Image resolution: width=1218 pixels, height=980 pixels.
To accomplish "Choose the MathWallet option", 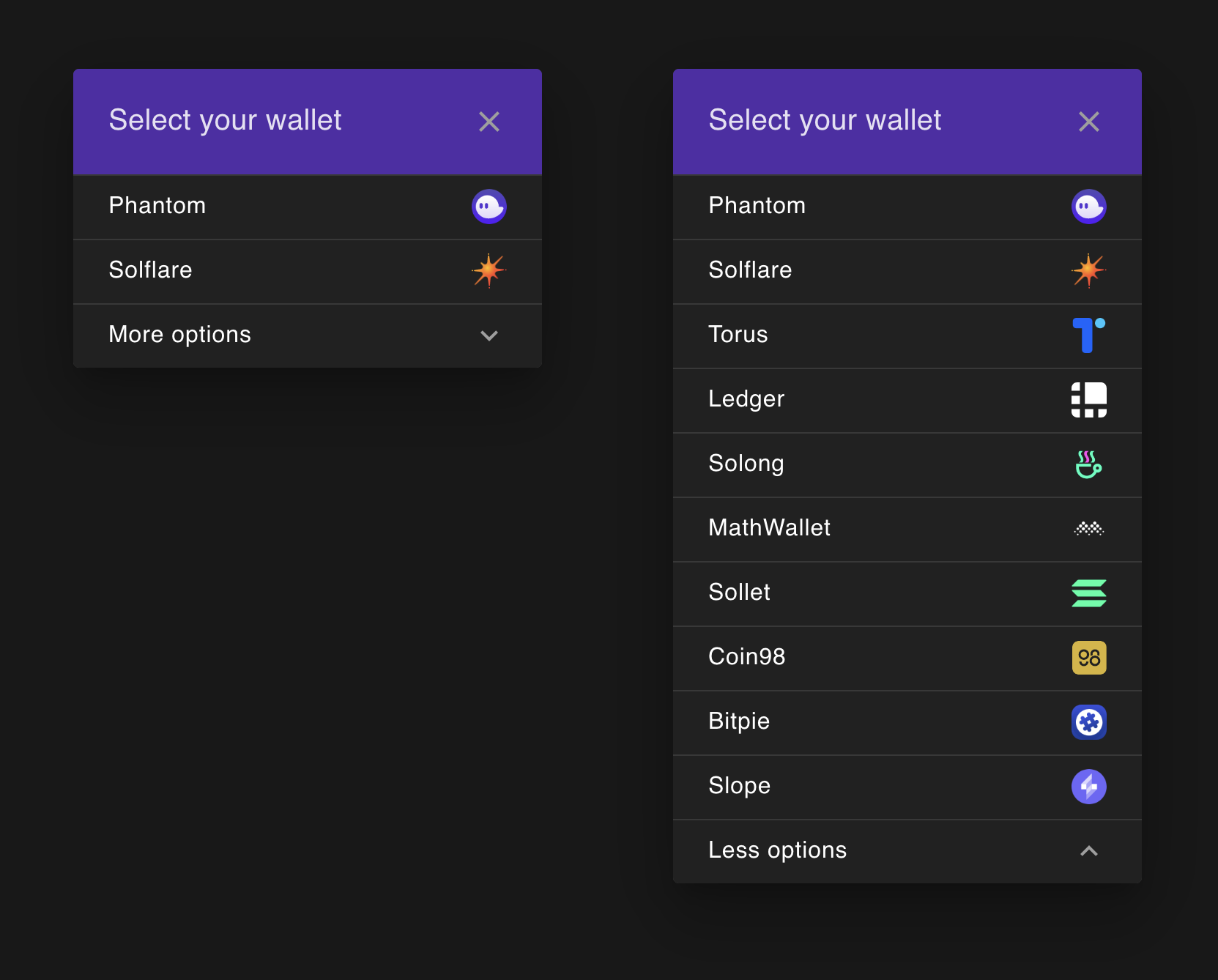I will pyautogui.click(x=907, y=530).
